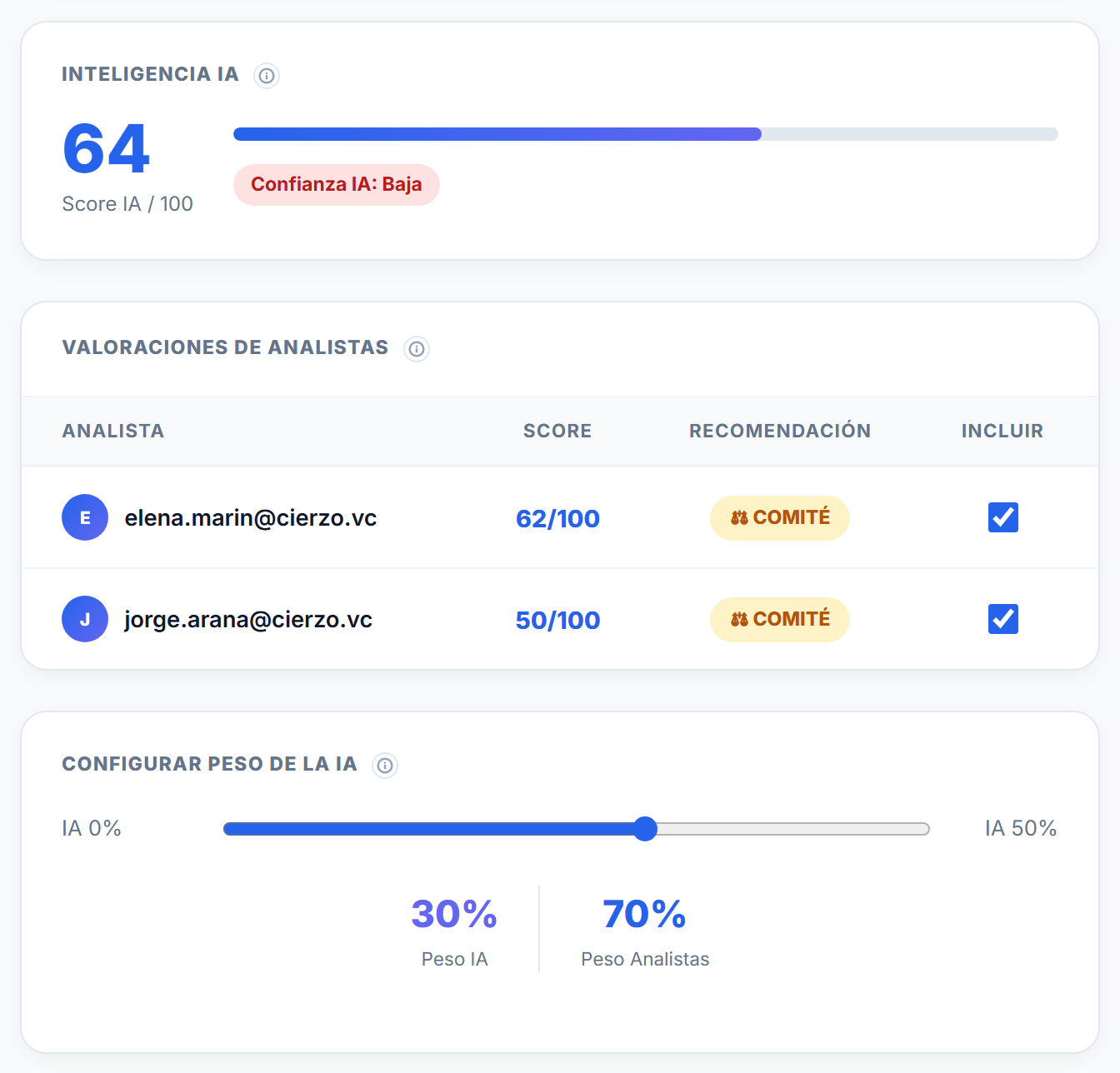This screenshot has height=1073, width=1120.
Task: Click the Analista column header
Action: click(113, 432)
